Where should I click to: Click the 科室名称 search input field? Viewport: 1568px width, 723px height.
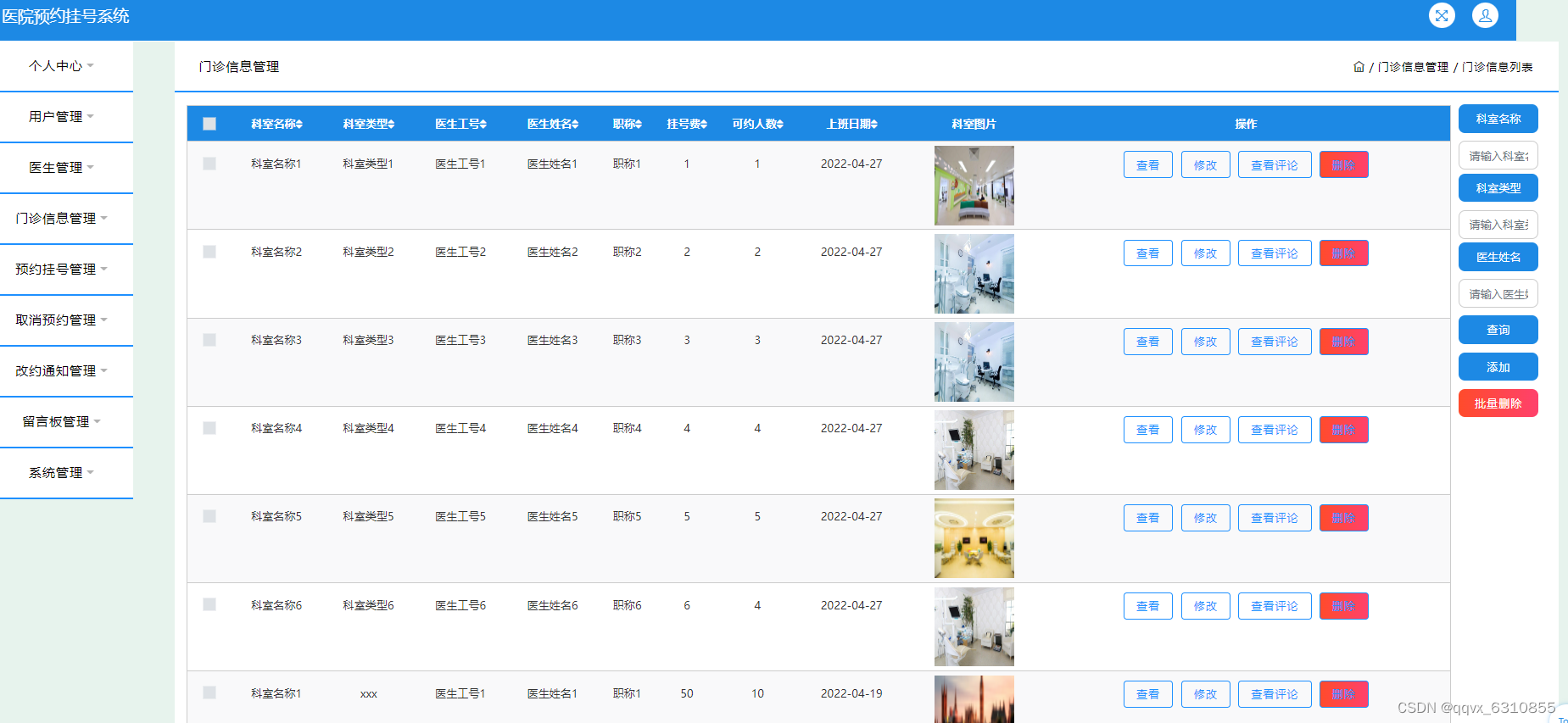coord(1498,156)
